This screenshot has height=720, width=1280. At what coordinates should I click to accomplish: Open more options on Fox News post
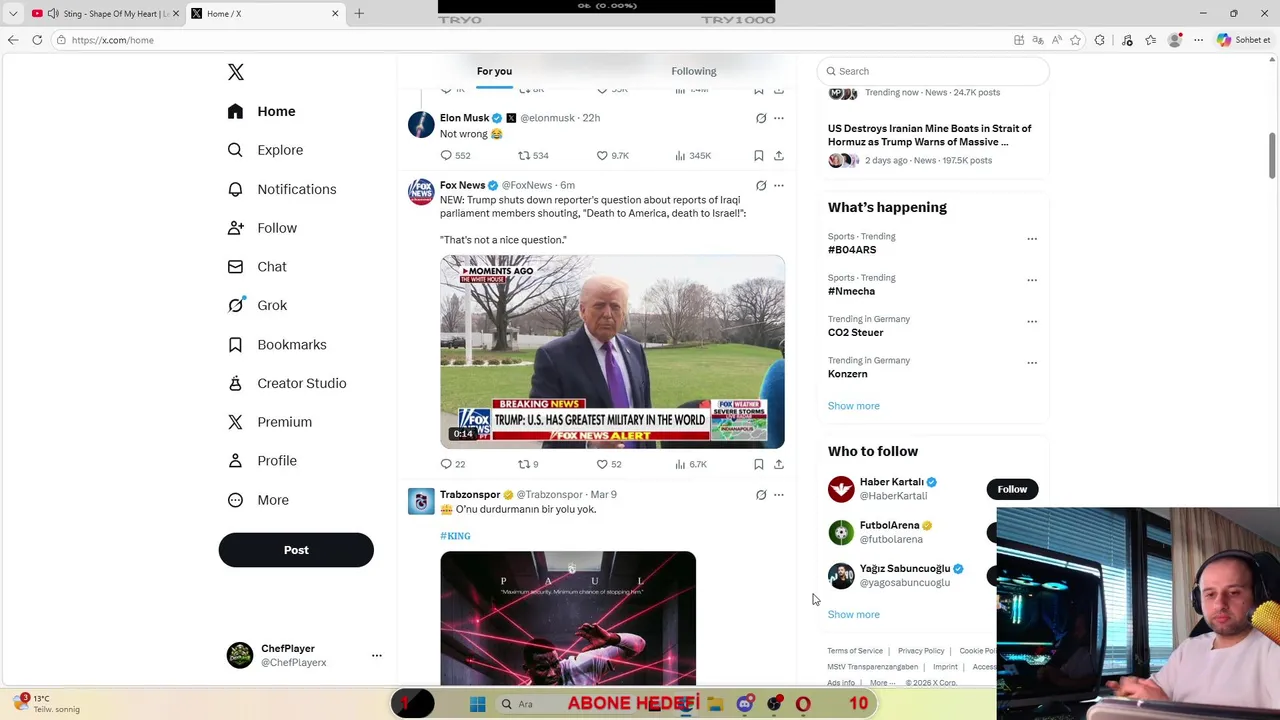tap(779, 186)
